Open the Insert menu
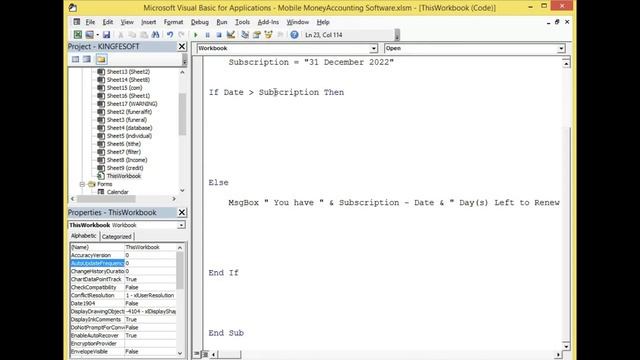Screen dimensions: 640x360 (x=149, y=22)
